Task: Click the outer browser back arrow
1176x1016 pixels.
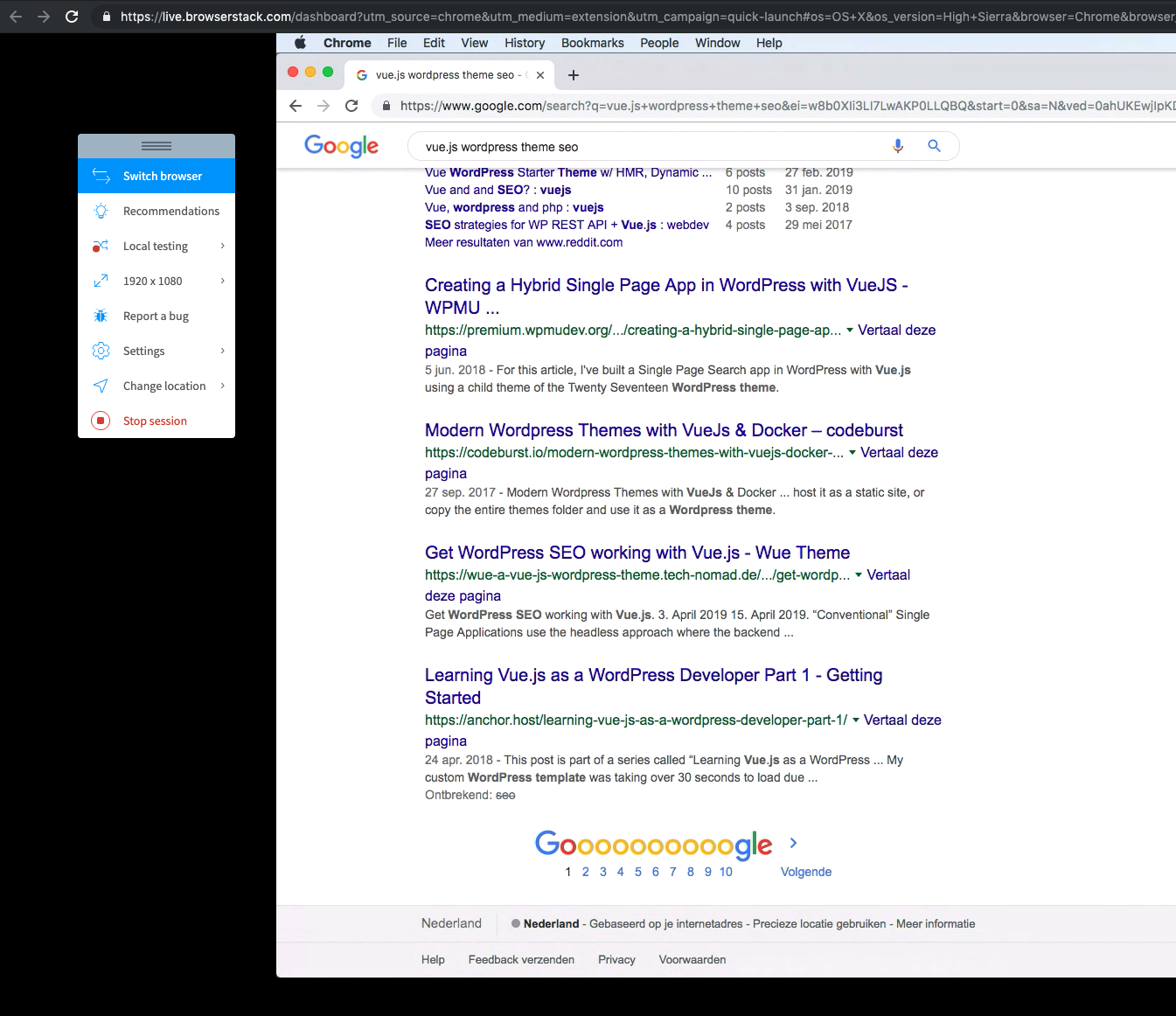Action: (x=16, y=17)
